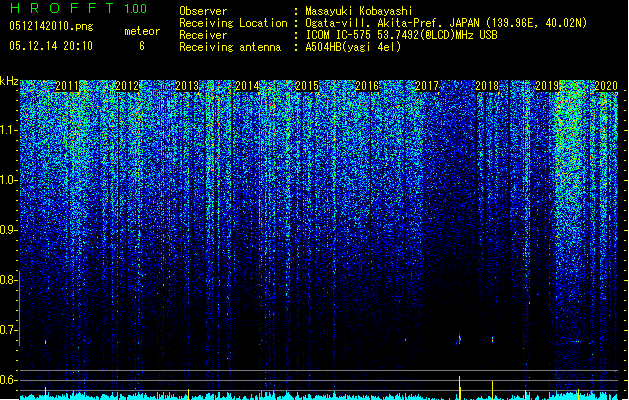The image size is (629, 400).
Task: Click the 2015 time marker
Action: [x=307, y=86]
